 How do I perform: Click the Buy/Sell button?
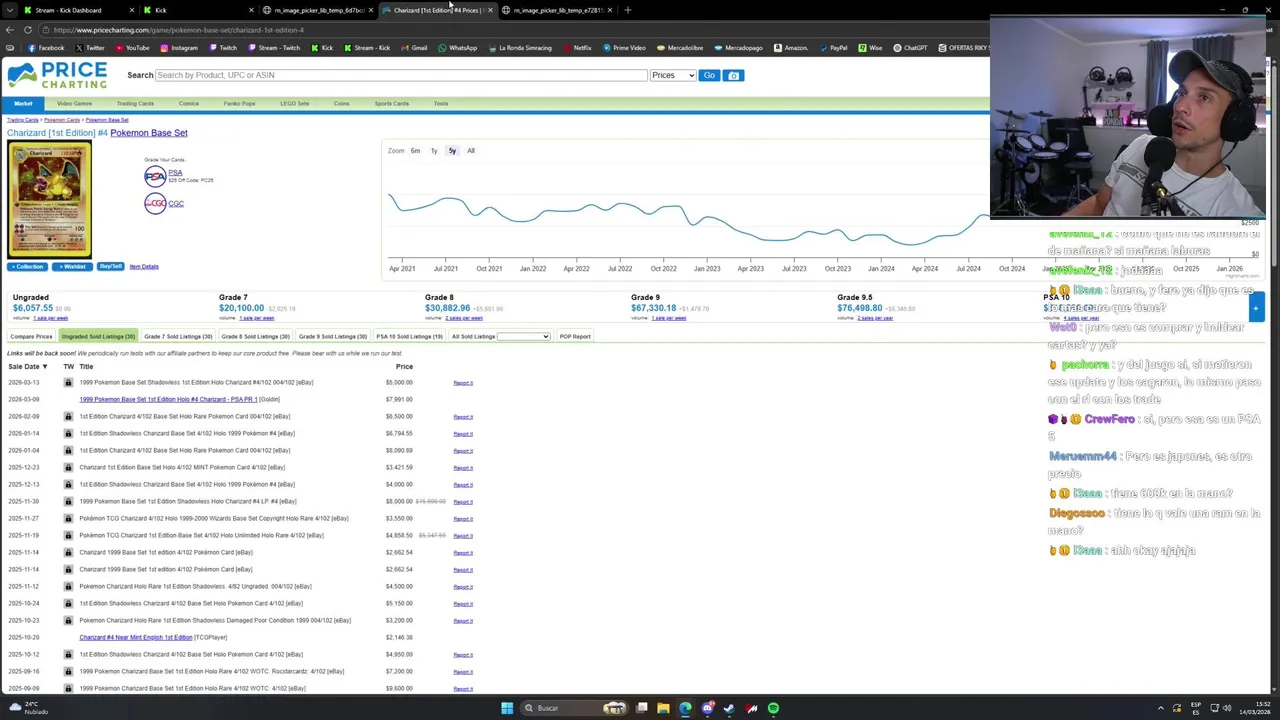click(x=110, y=267)
